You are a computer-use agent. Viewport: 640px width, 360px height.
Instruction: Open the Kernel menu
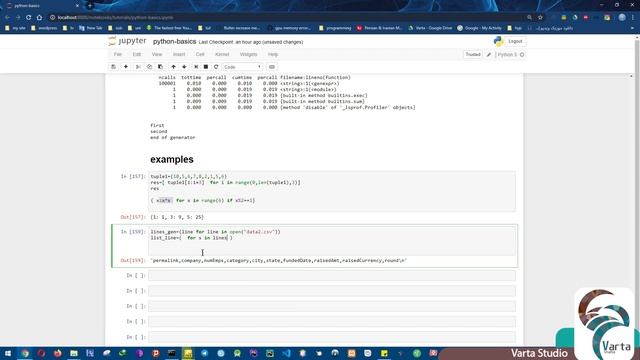click(222, 54)
